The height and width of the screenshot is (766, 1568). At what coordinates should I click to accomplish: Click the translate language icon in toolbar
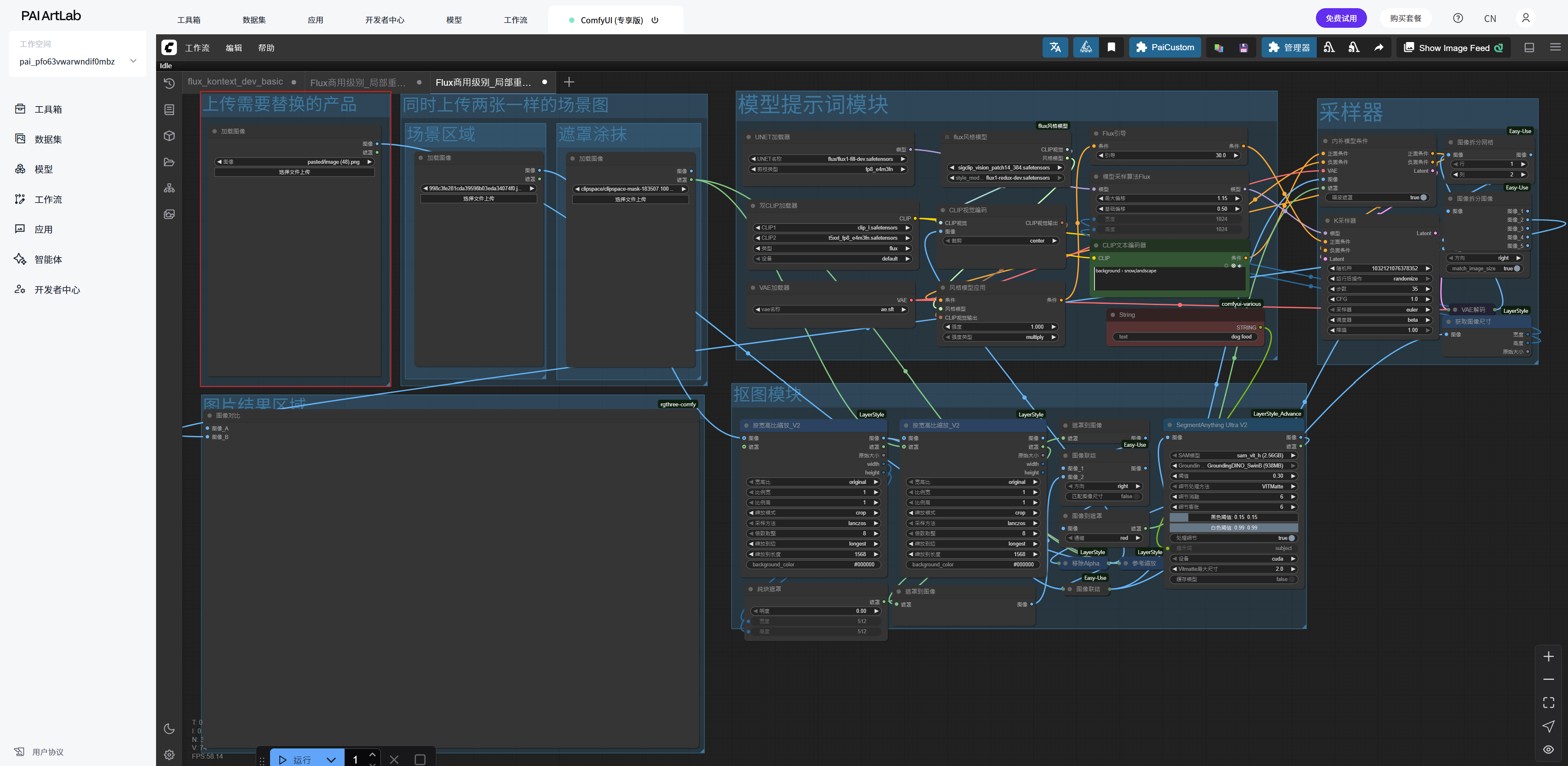tap(1055, 47)
